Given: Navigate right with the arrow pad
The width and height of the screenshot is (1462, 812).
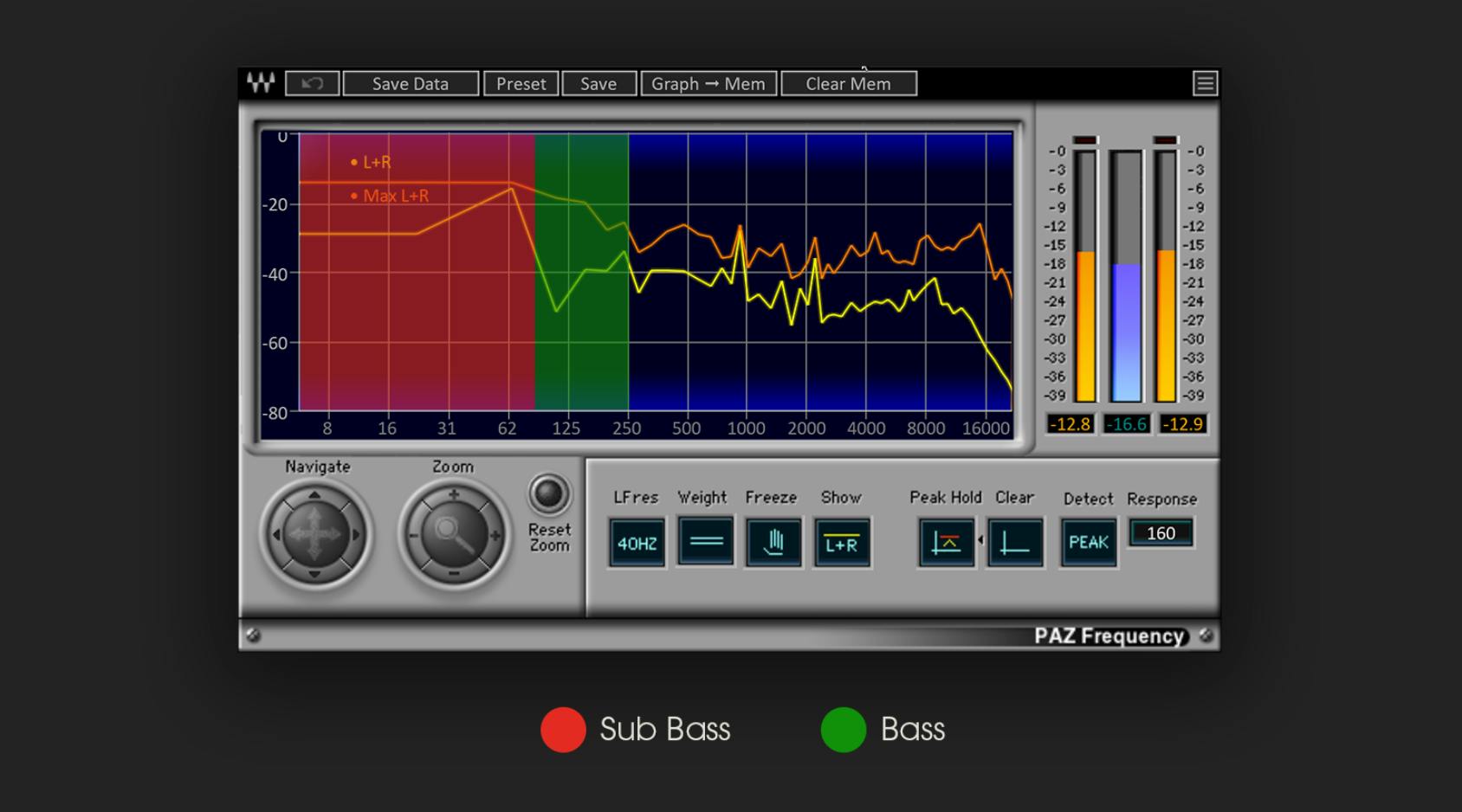Looking at the screenshot, I should 354,535.
